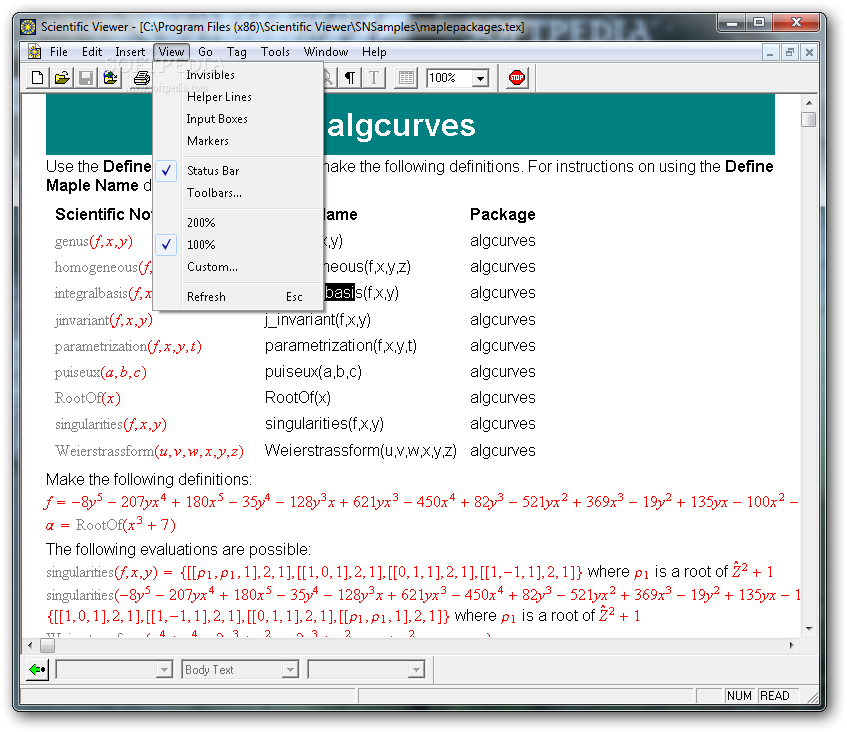Click the Print toolbar icon
This screenshot has width=847, height=732.
(x=142, y=78)
